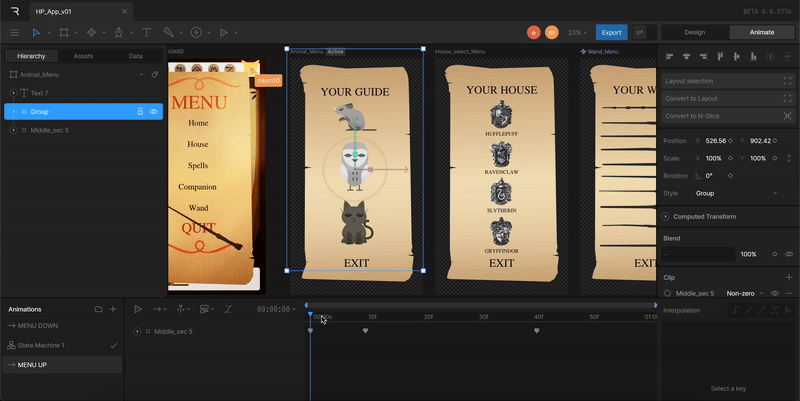The height and width of the screenshot is (401, 800).
Task: Open the 23% zoom dropdown
Action: 577,32
